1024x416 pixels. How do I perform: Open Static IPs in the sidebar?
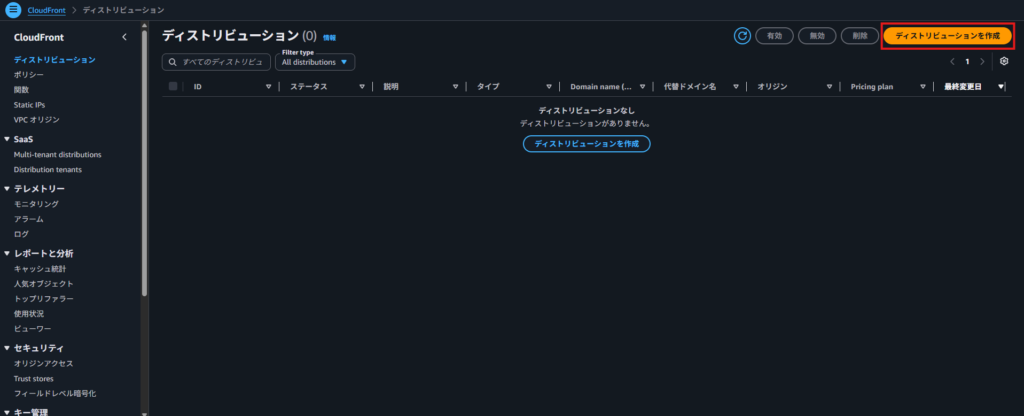29,104
